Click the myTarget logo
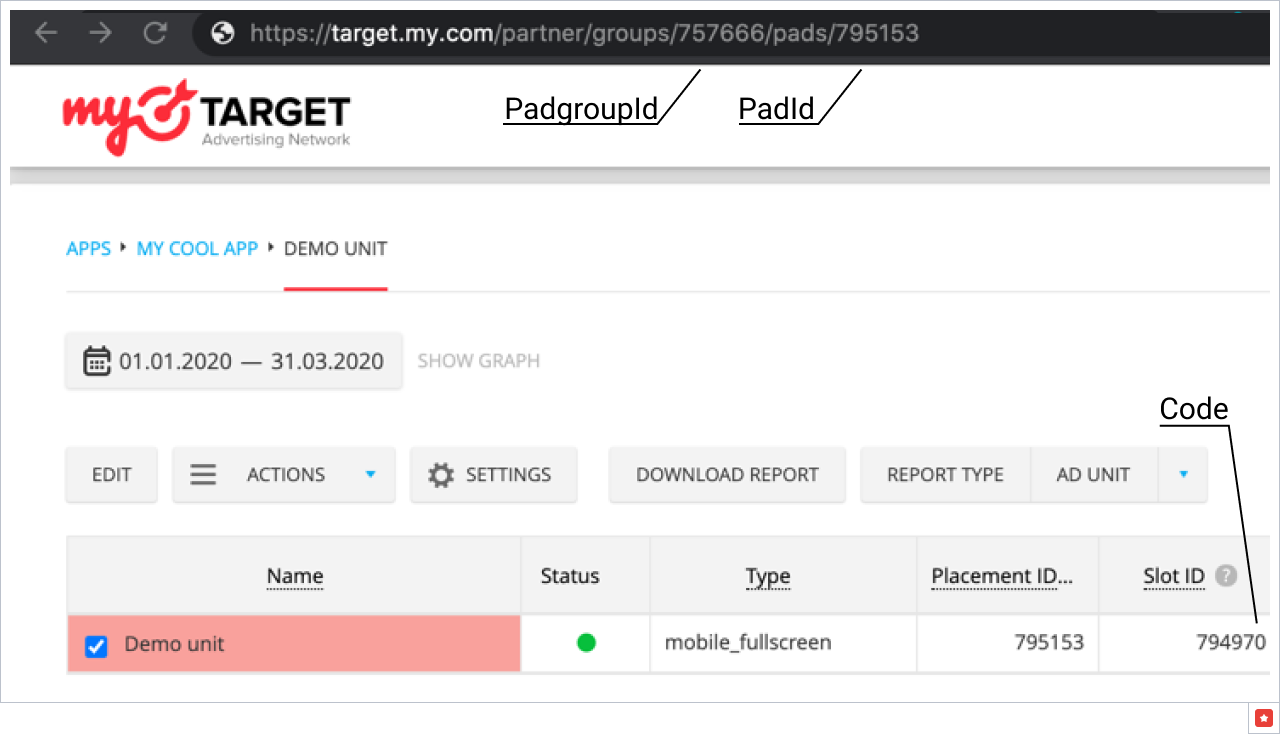The image size is (1280, 734). 206,117
